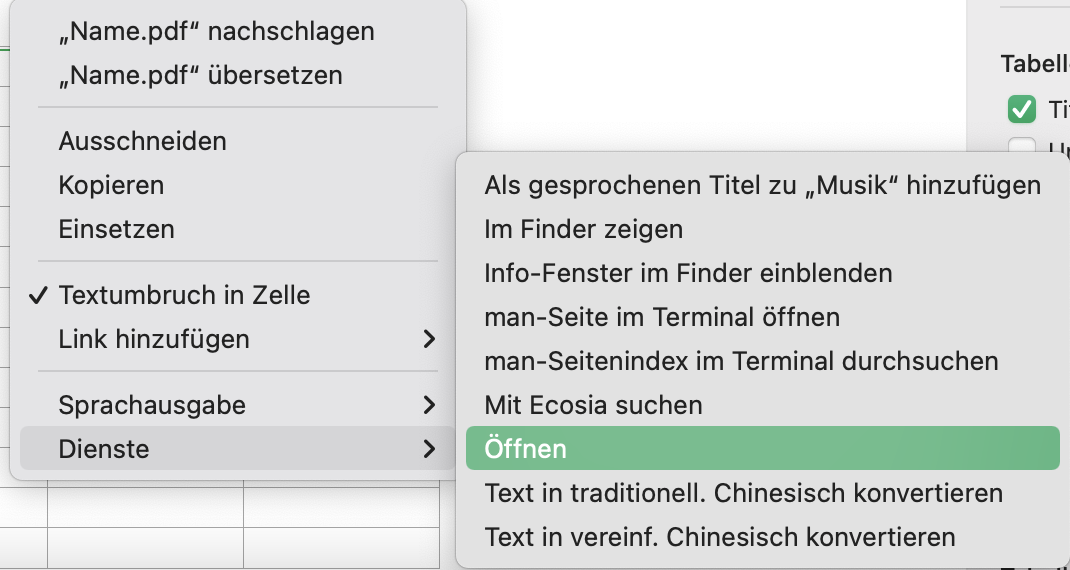Image resolution: width=1070 pixels, height=570 pixels.
Task: Convert text to simplified Chinese (vereinf.)
Action: pyautogui.click(x=719, y=537)
